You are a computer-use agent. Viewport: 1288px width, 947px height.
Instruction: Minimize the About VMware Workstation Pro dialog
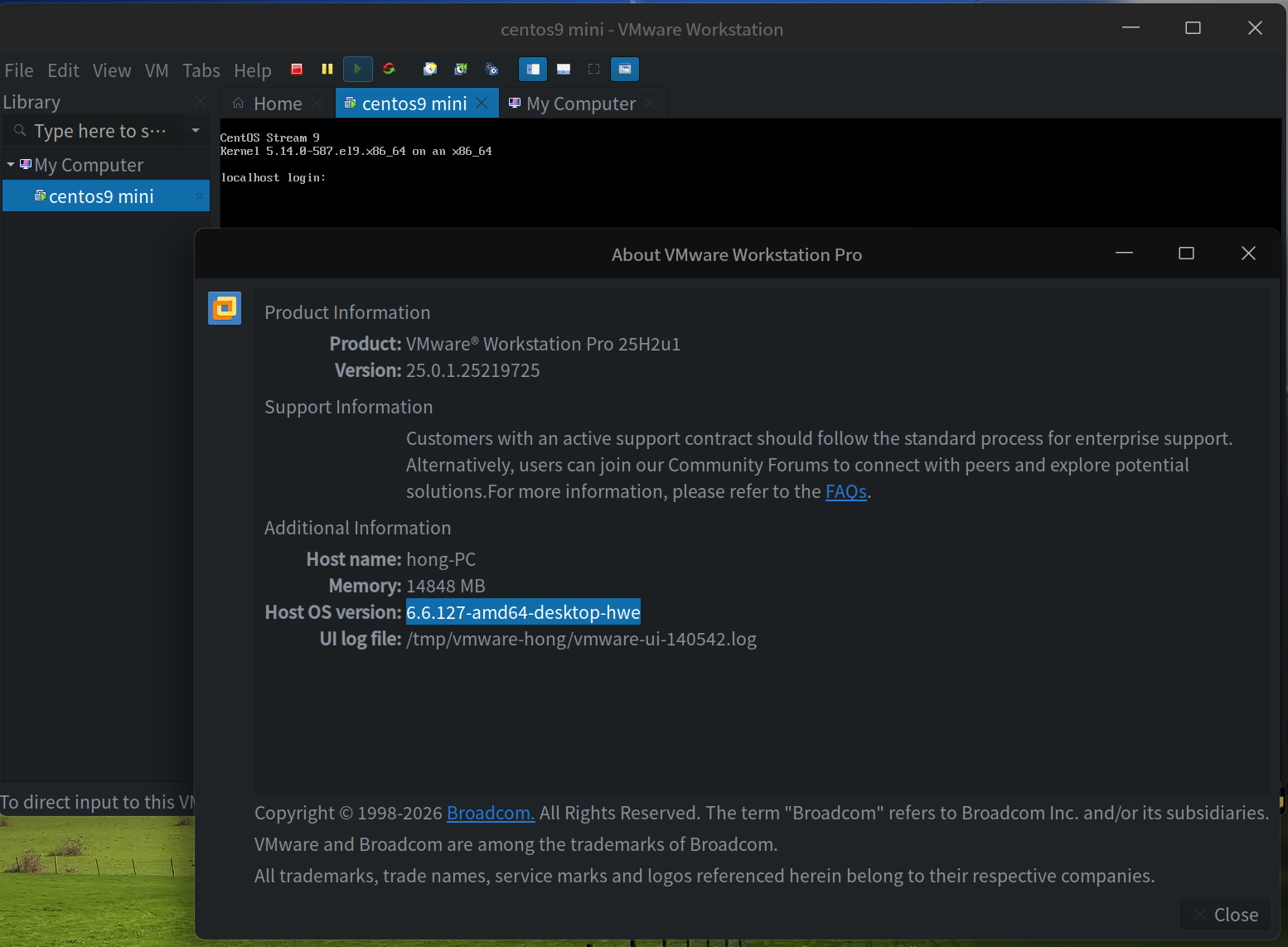point(1124,254)
